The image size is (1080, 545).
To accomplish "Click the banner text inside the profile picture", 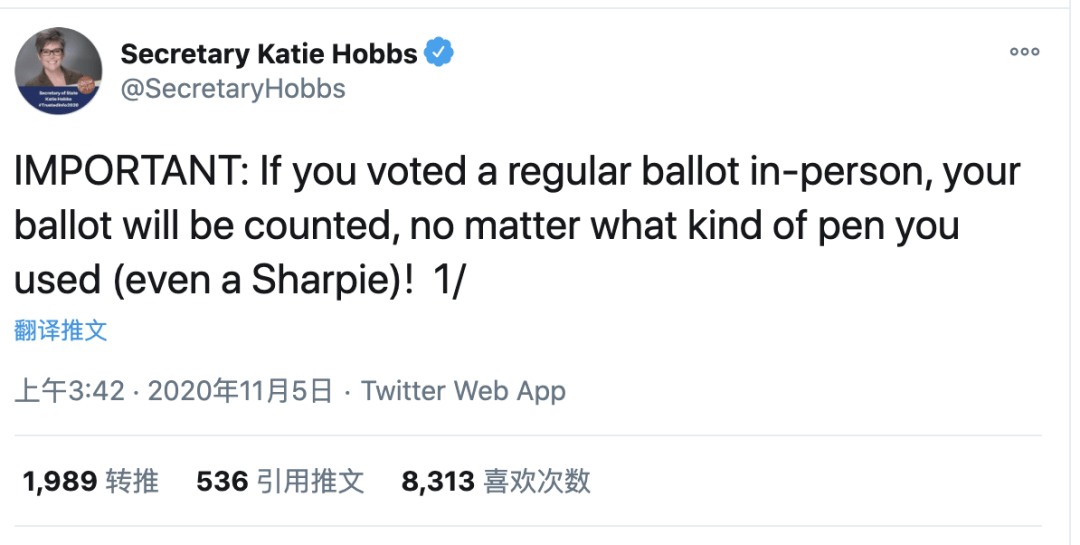I will pyautogui.click(x=59, y=98).
